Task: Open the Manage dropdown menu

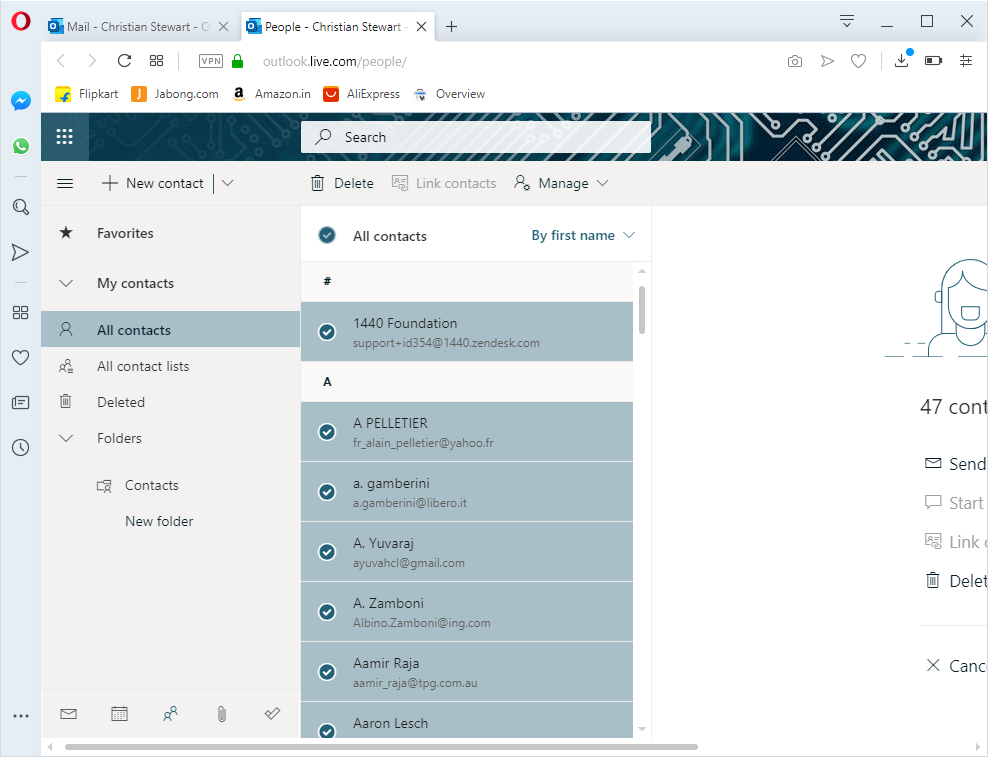Action: tap(561, 183)
